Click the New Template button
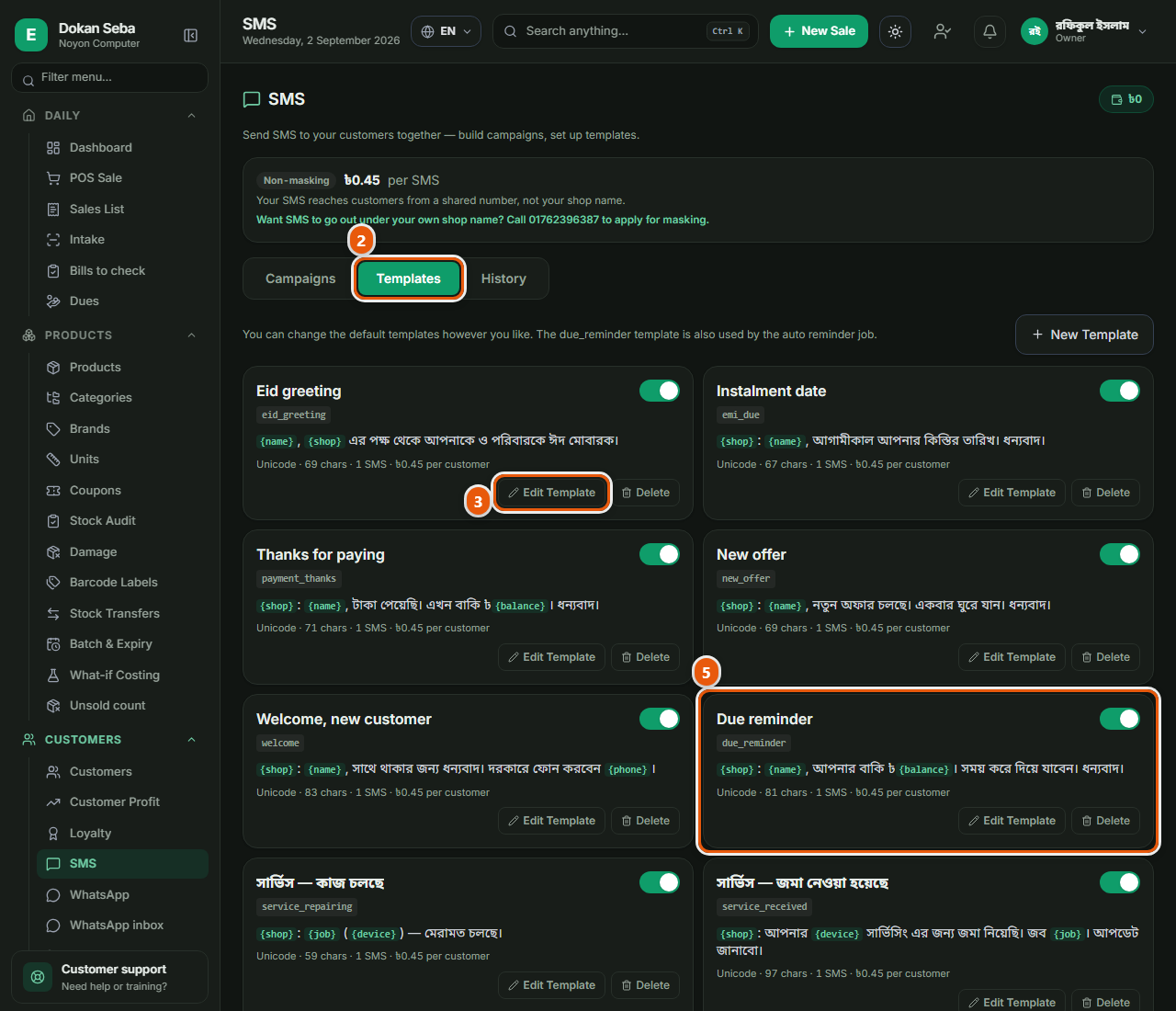Viewport: 1176px width, 1011px height. coord(1084,335)
